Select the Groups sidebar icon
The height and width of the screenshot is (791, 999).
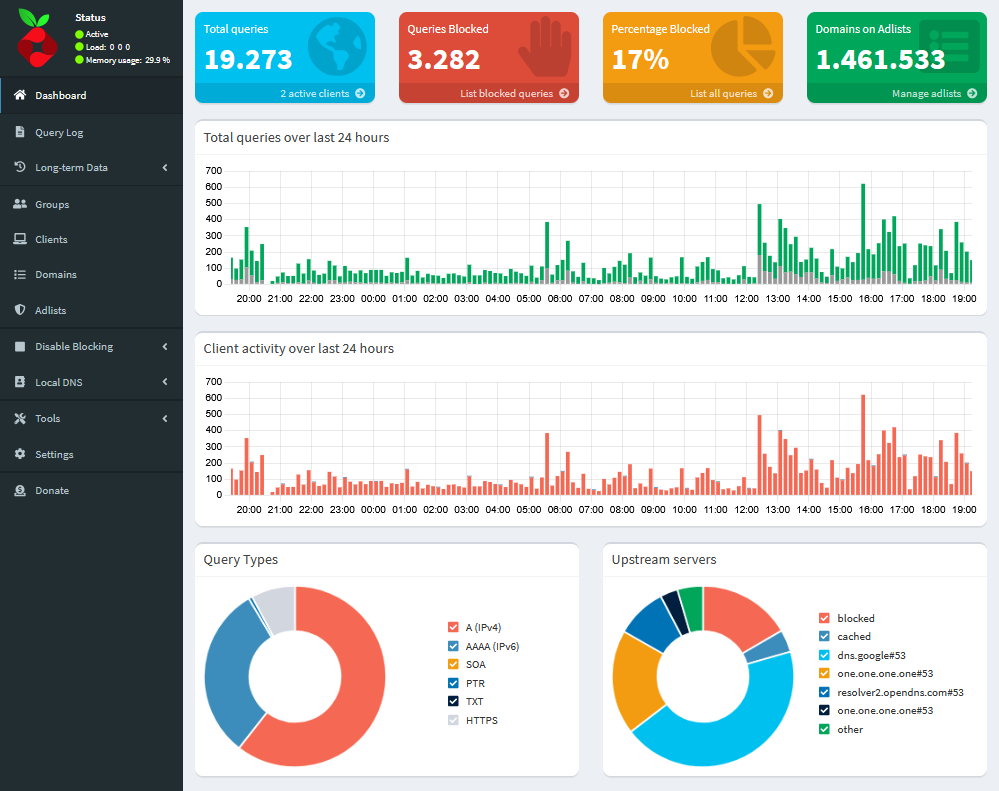(x=22, y=203)
